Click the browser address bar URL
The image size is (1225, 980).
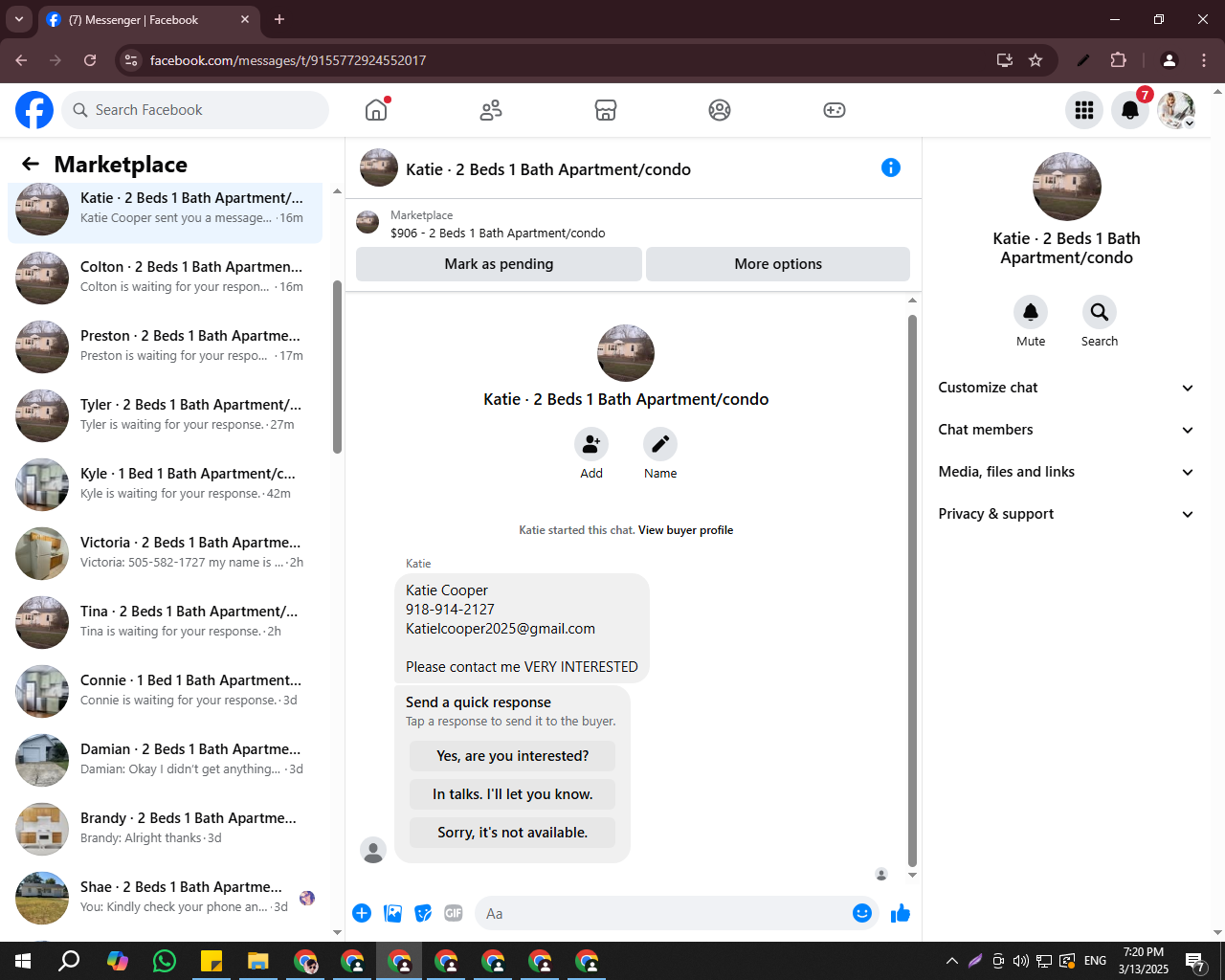(288, 60)
